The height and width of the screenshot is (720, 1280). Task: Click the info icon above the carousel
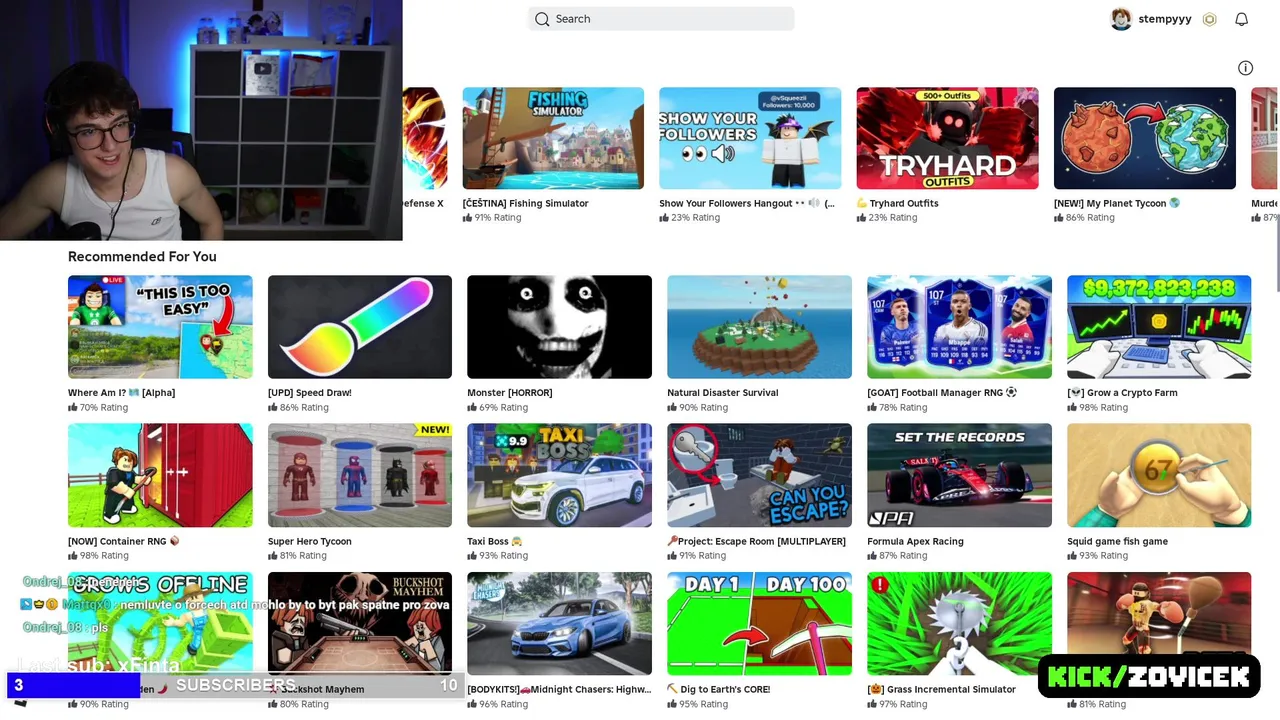pos(1245,68)
